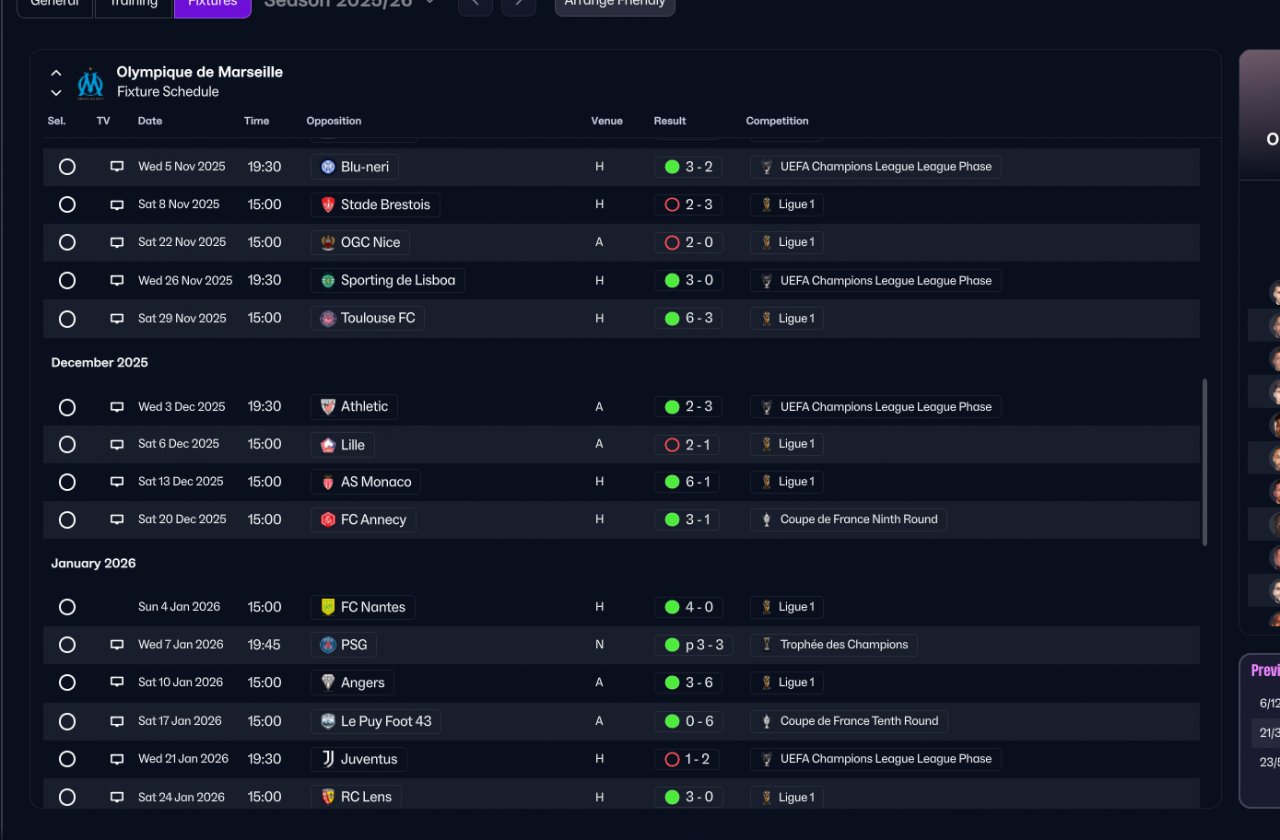Screen dimensions: 1280x840
Task: Click the TV icon for the Blu-neri match
Action: tap(117, 167)
